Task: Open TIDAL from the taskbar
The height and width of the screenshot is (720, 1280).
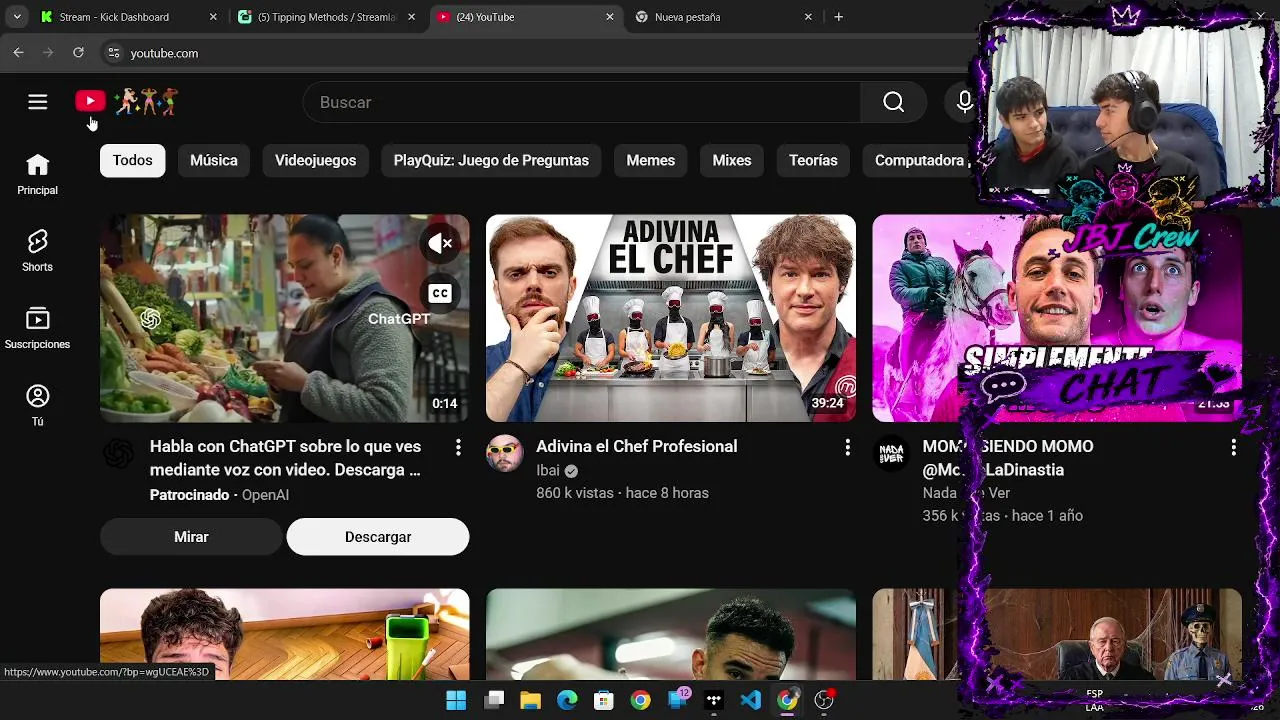Action: pyautogui.click(x=714, y=700)
